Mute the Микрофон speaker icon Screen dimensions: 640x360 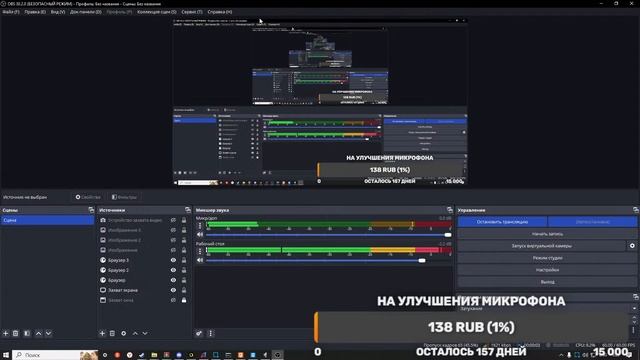(200, 235)
